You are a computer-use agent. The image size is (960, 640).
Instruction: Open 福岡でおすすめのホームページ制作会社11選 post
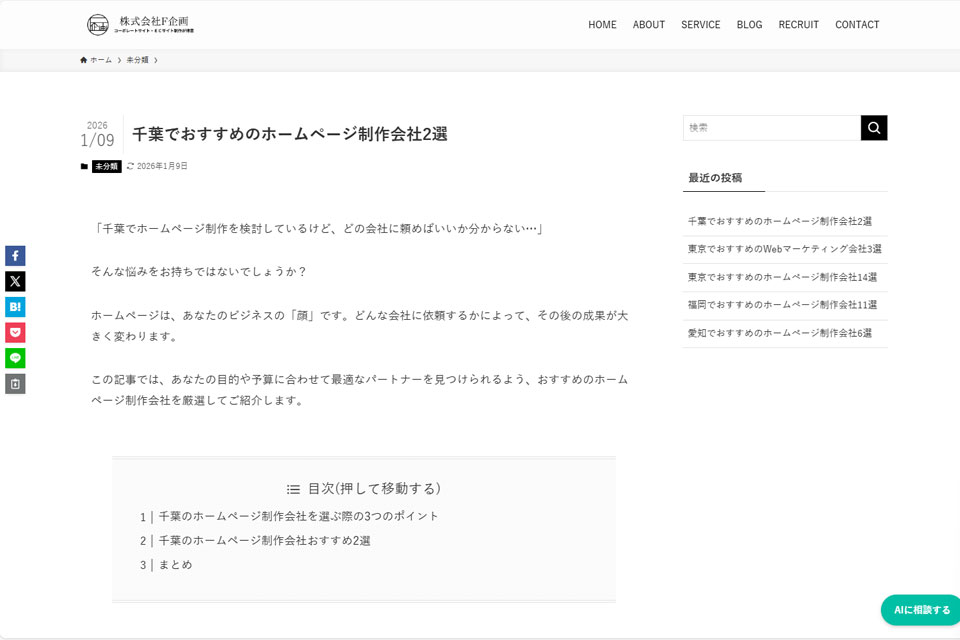pyautogui.click(x=782, y=305)
